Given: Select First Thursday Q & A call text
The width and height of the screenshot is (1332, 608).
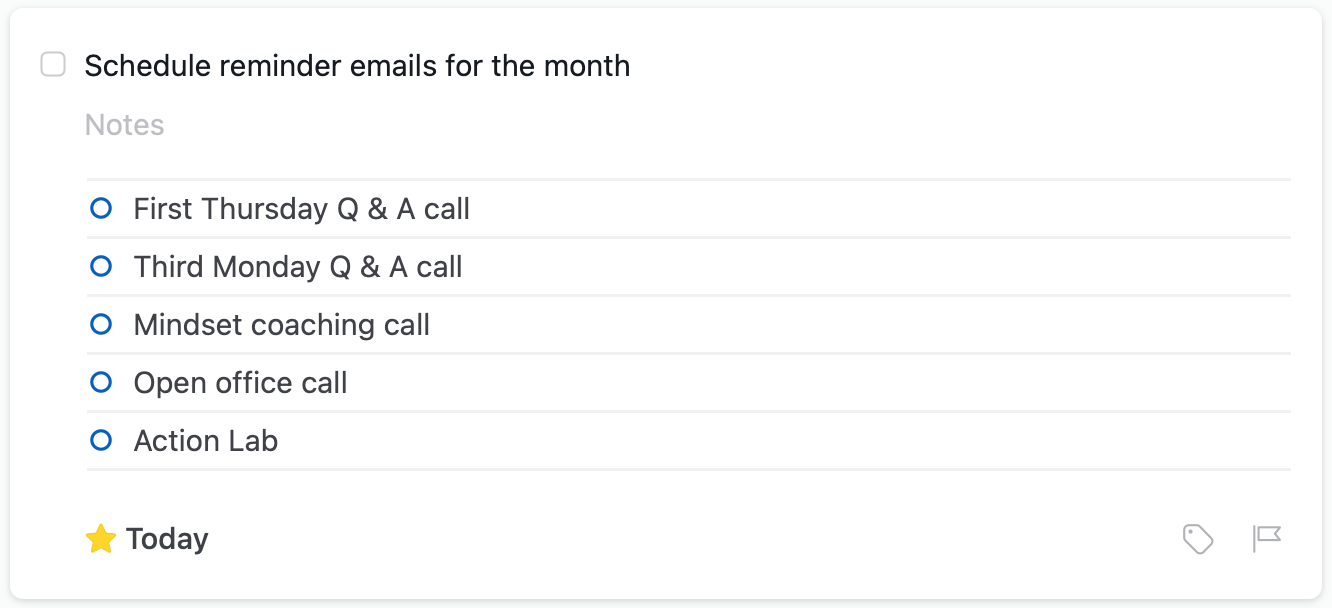Looking at the screenshot, I should pyautogui.click(x=301, y=209).
